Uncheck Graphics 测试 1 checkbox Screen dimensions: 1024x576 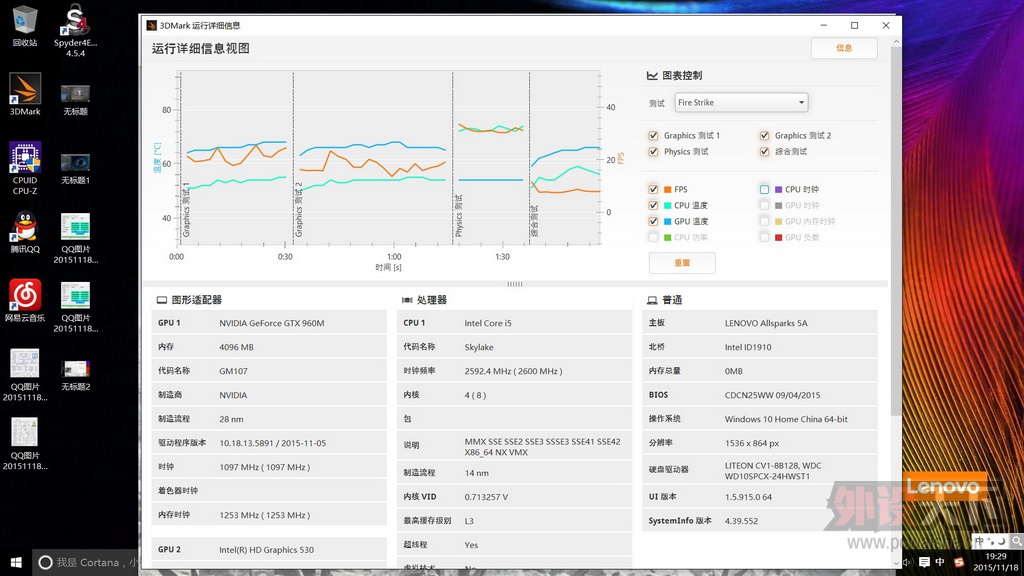[x=653, y=135]
